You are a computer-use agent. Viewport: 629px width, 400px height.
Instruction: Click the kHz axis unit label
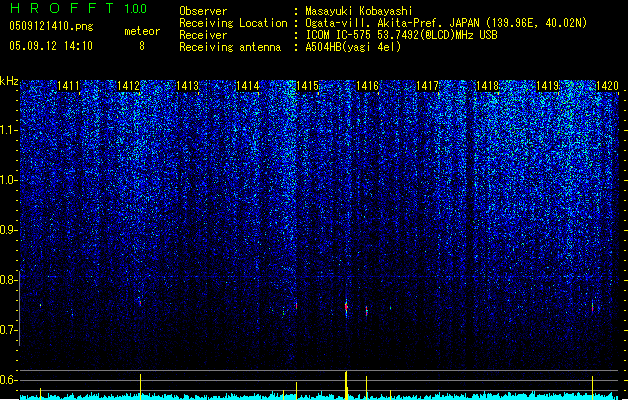click(x=9, y=81)
